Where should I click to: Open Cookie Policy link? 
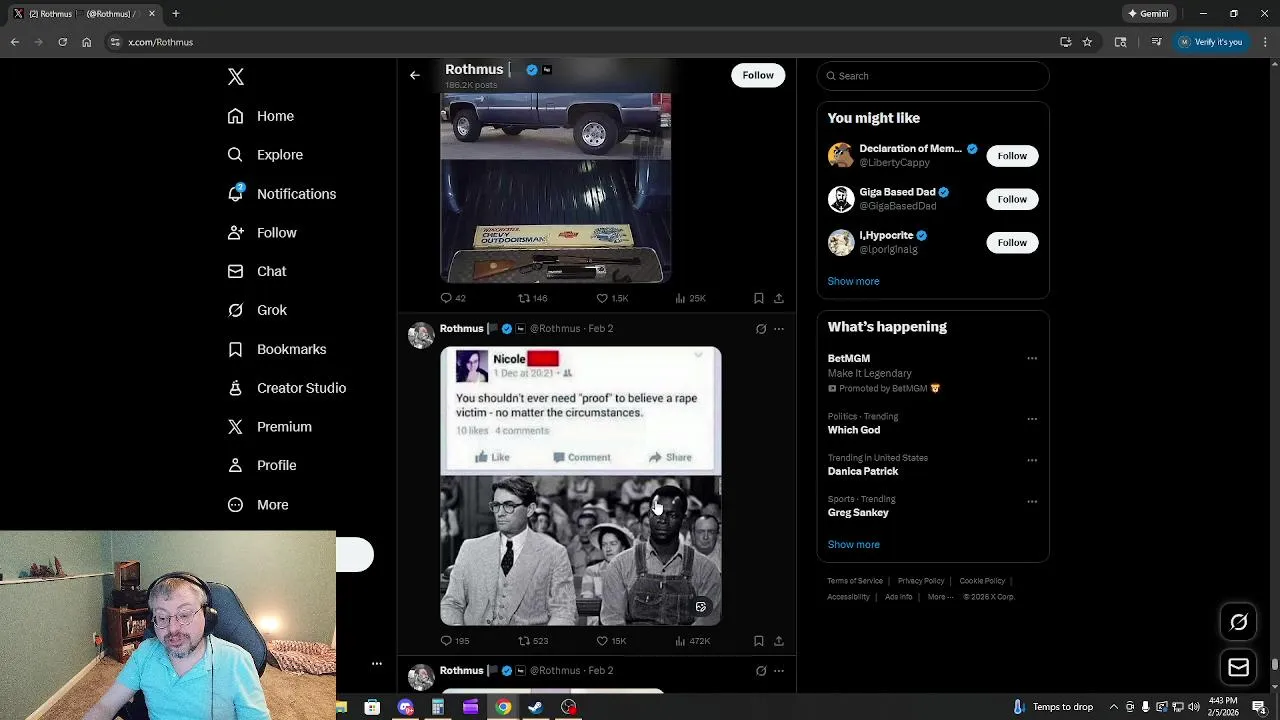982,581
